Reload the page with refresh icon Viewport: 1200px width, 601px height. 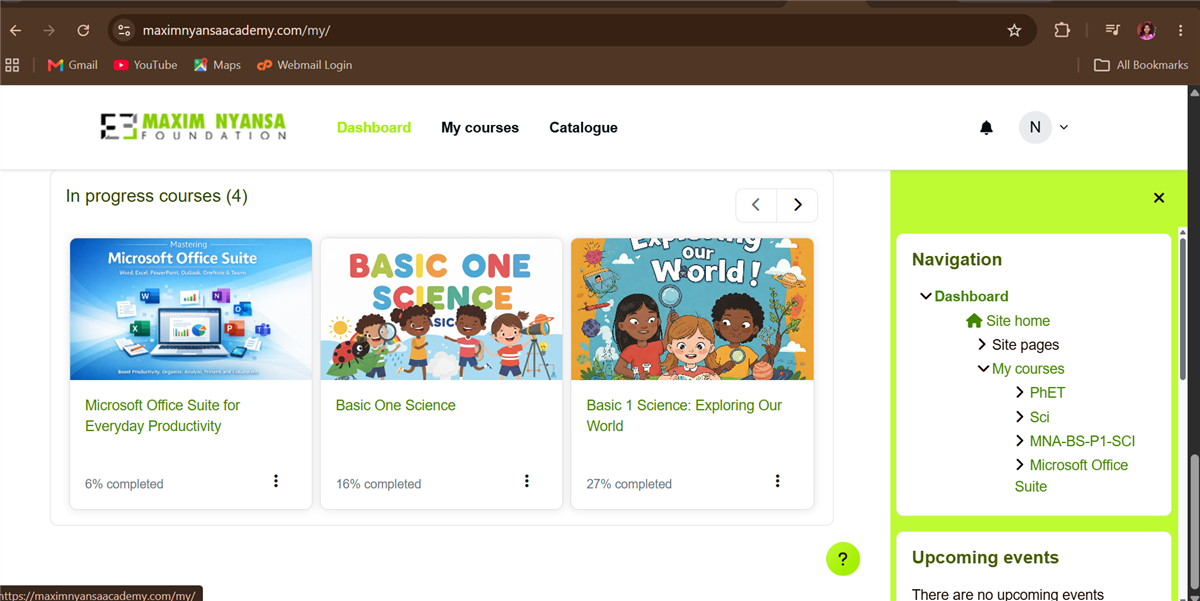tap(83, 31)
